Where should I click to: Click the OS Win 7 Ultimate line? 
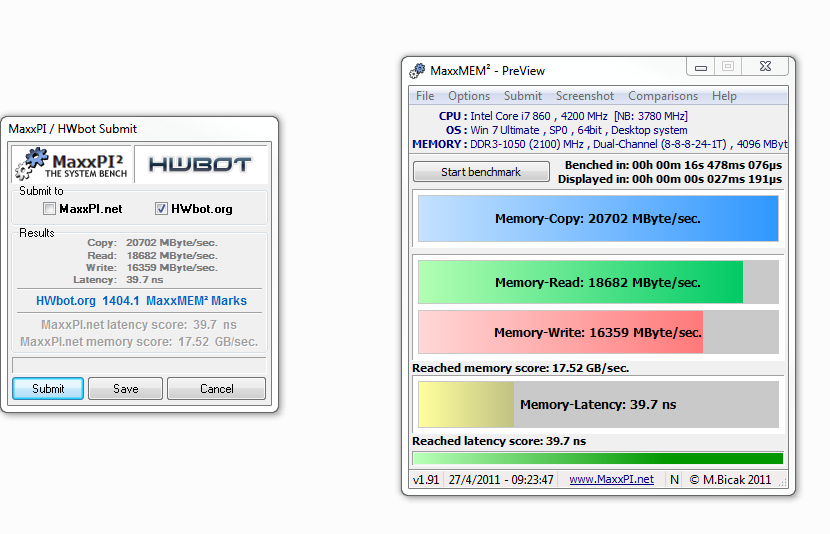point(566,130)
